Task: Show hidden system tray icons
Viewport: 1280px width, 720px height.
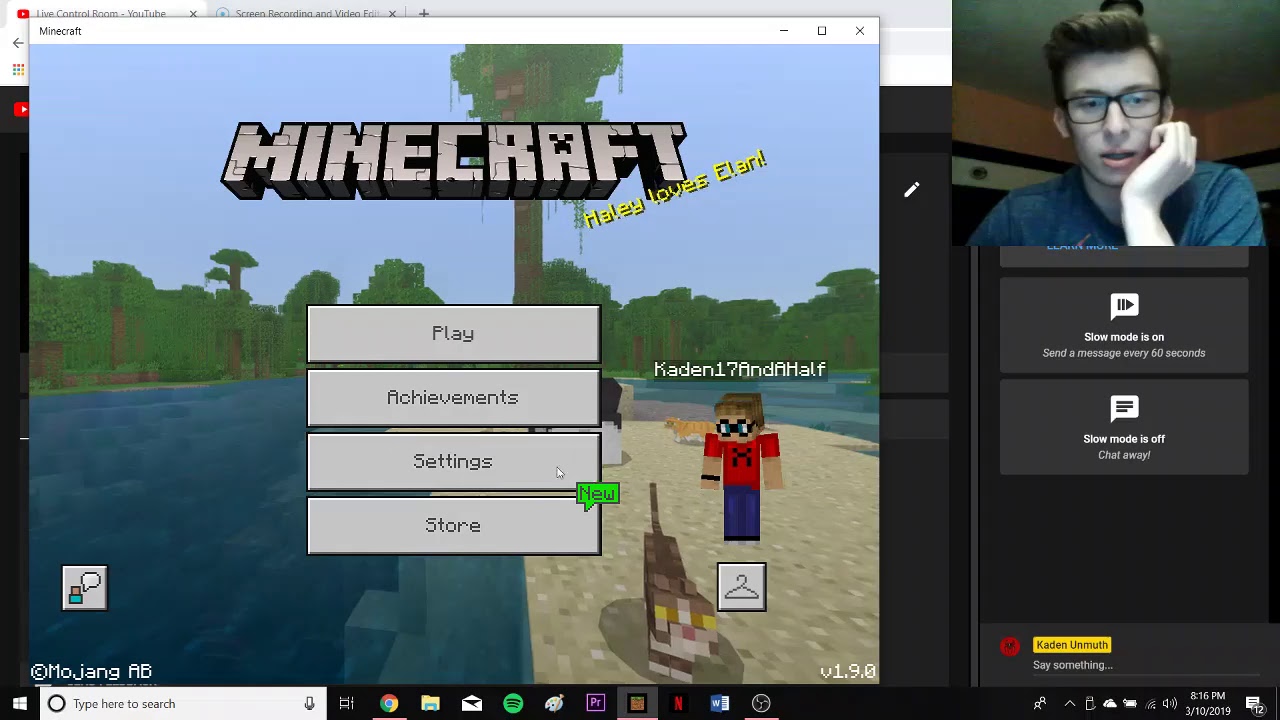Action: click(x=1070, y=704)
